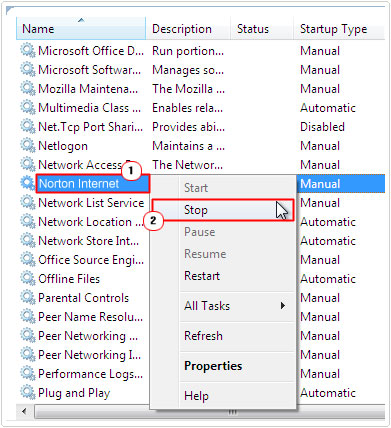Click the horizontal scrollbar left arrow

(24, 411)
